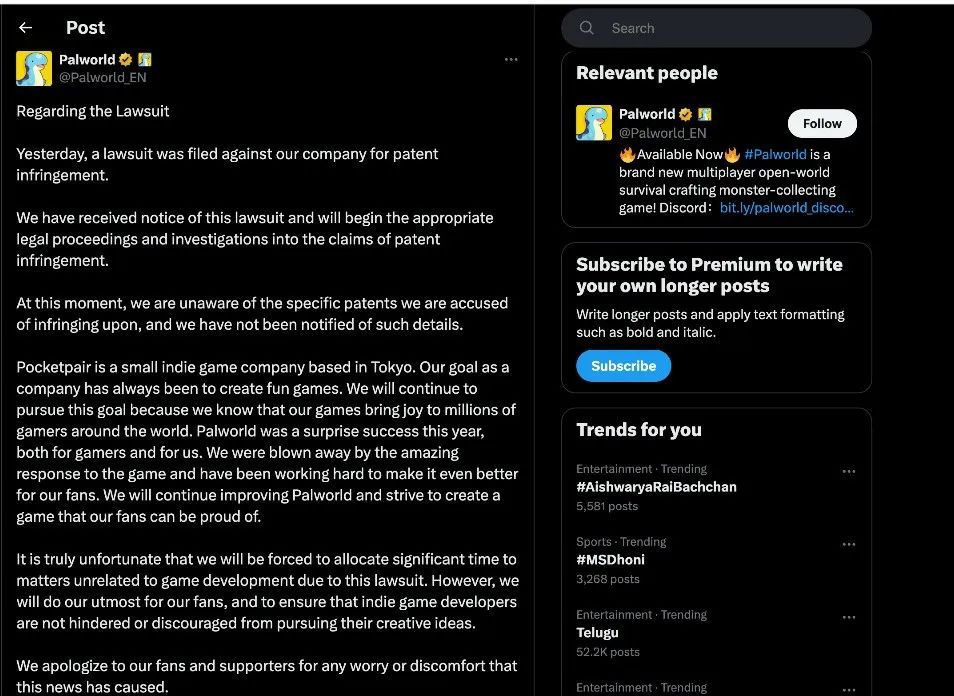Open the Telugu trending topic
The height and width of the screenshot is (696, 954).
click(x=597, y=633)
